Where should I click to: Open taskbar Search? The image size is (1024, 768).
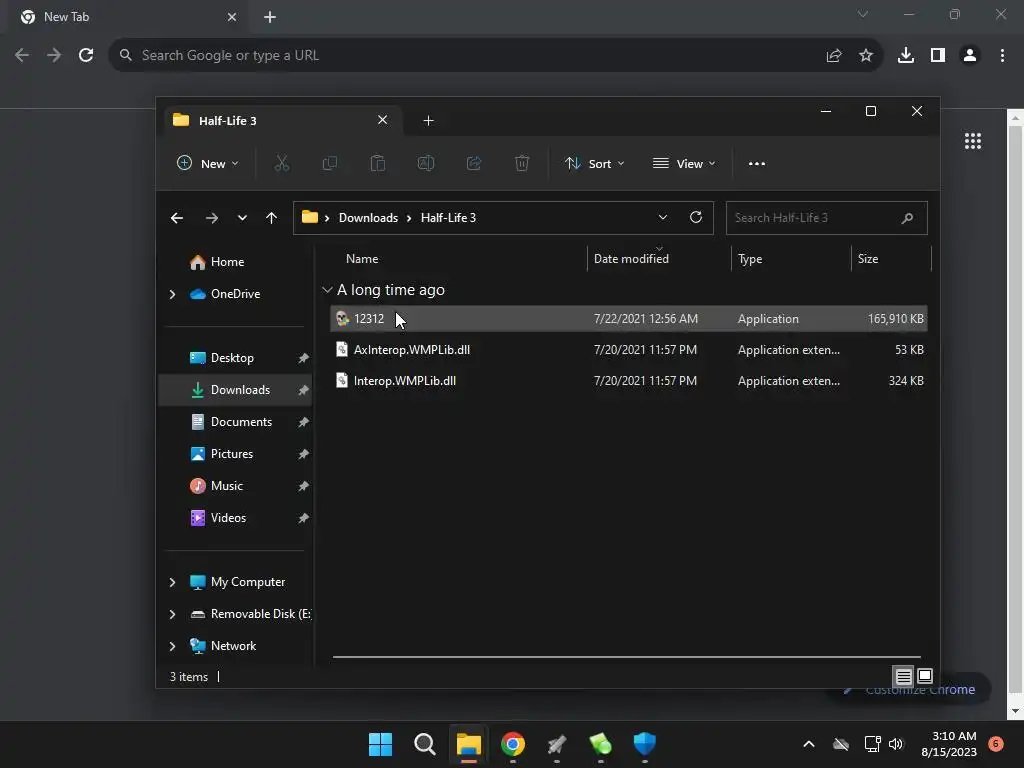424,744
